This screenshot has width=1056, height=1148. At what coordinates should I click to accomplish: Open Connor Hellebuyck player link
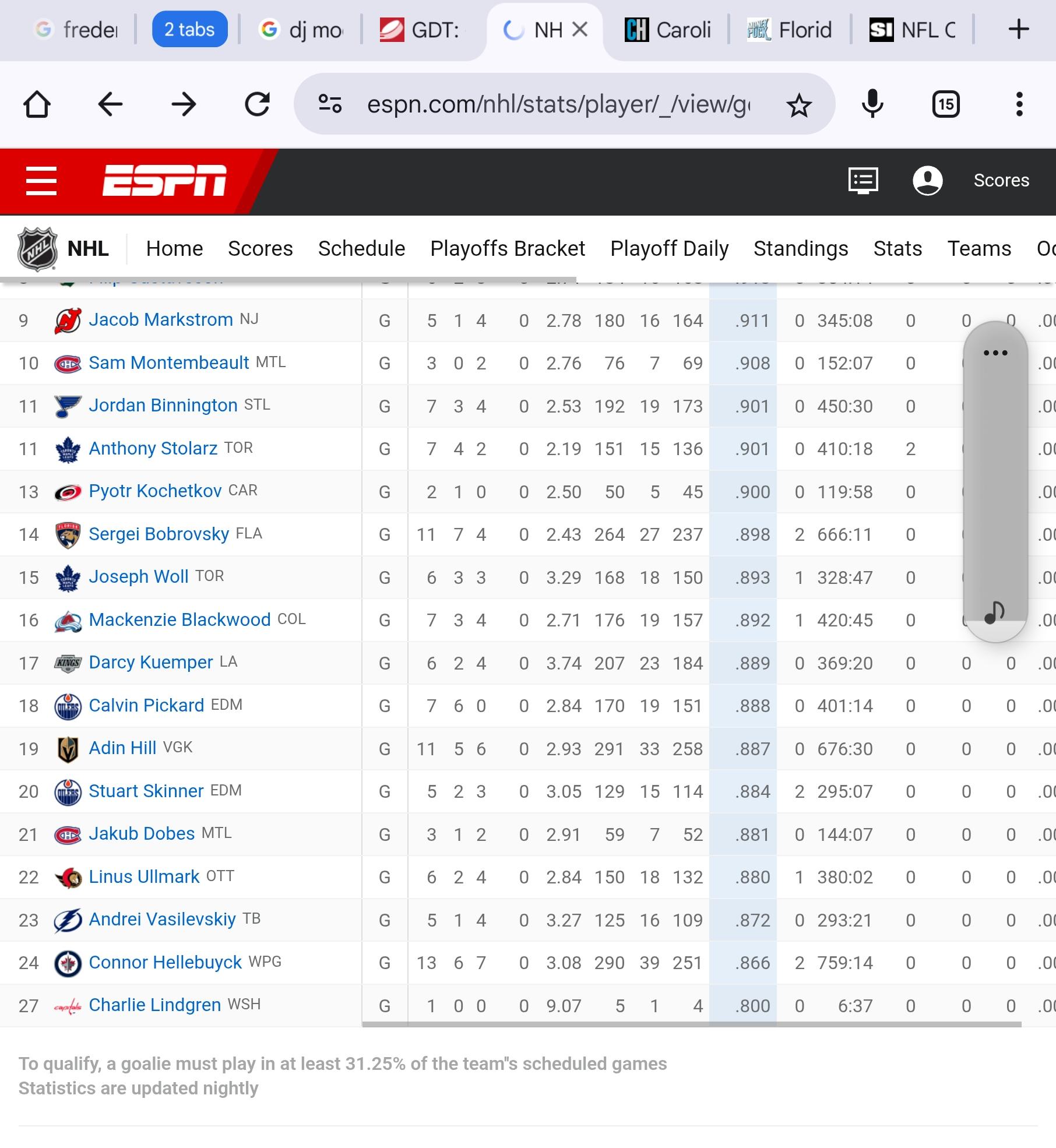tap(165, 962)
